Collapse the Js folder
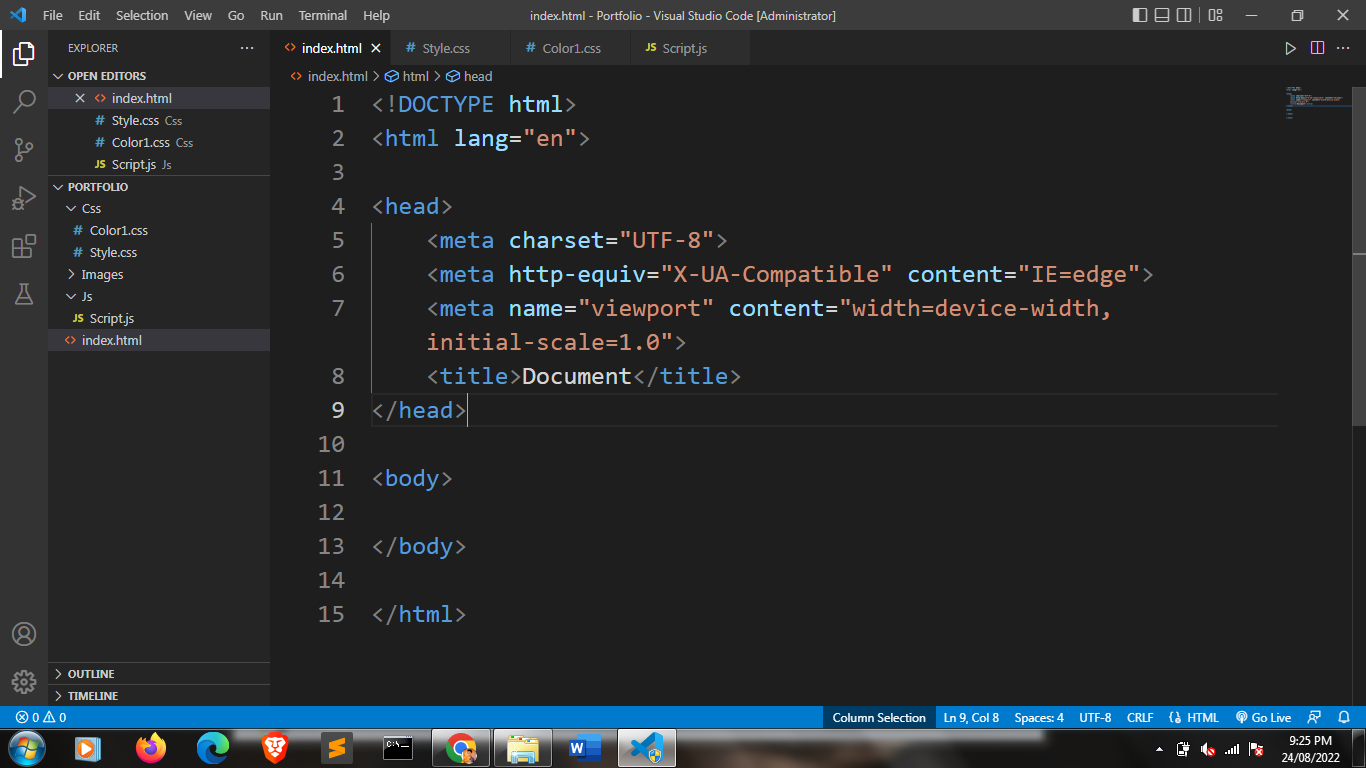 (x=159, y=296)
